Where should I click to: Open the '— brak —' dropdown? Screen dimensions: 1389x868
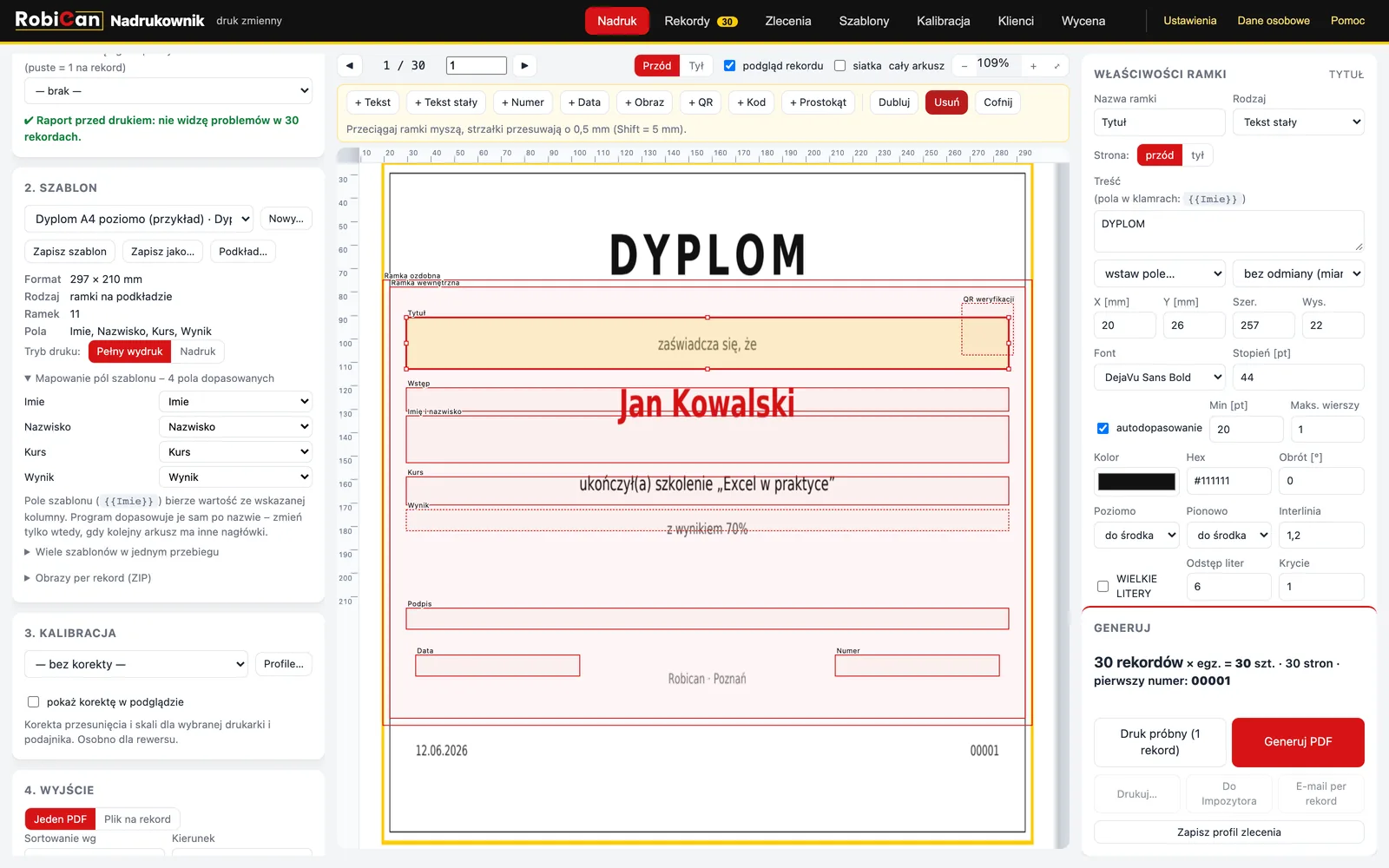pos(168,91)
